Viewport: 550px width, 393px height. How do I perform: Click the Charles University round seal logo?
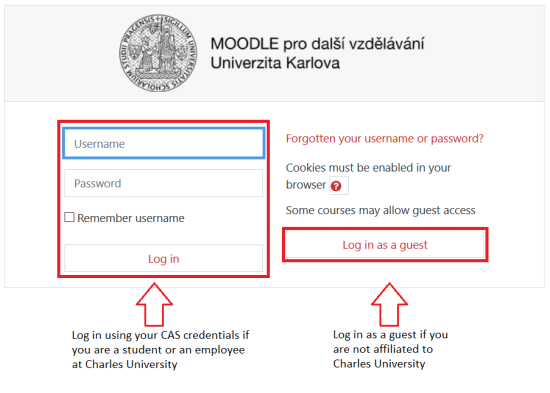click(158, 53)
